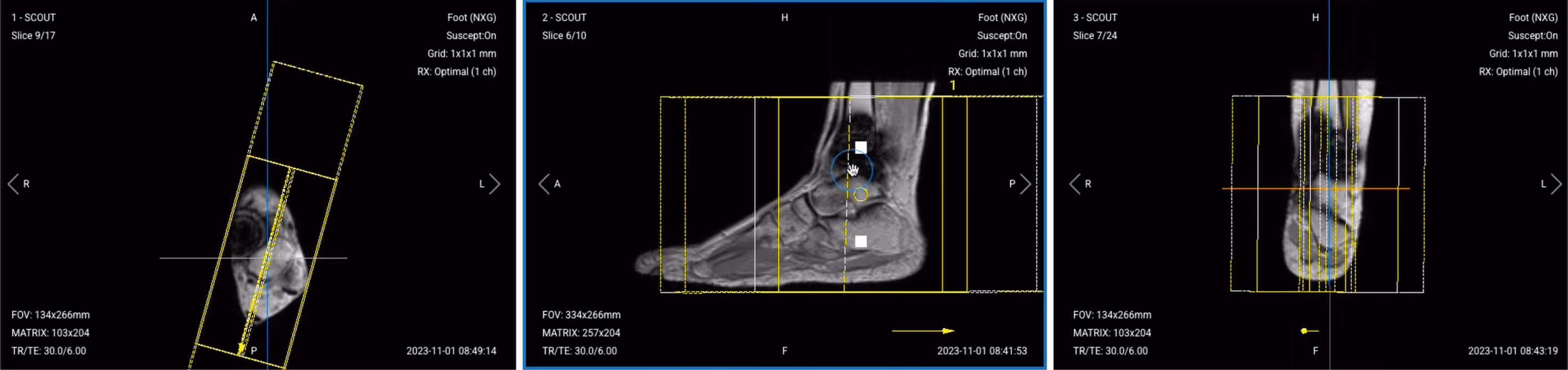Click "TR/TE: 30.0/6.00" in panel 2
The width and height of the screenshot is (1568, 370).
[x=580, y=350]
